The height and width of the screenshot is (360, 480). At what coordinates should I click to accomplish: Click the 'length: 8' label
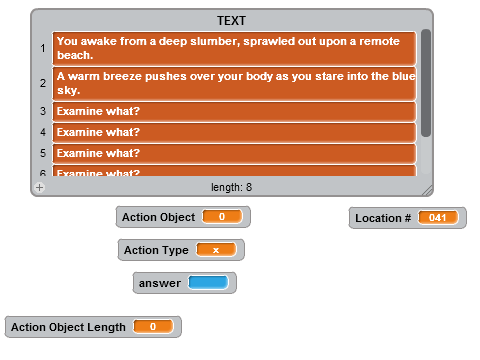pos(231,187)
